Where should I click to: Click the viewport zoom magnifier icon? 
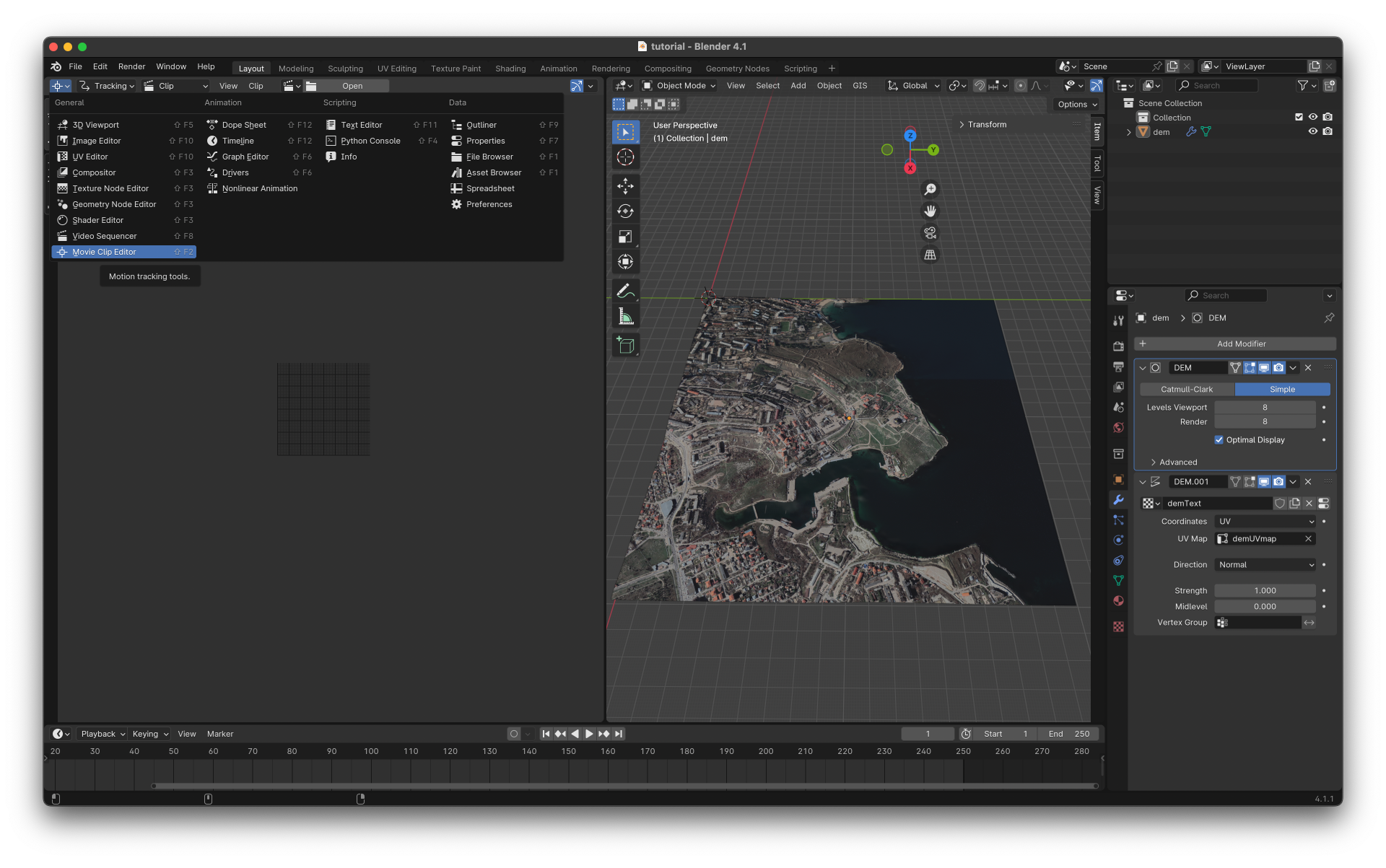(x=930, y=189)
